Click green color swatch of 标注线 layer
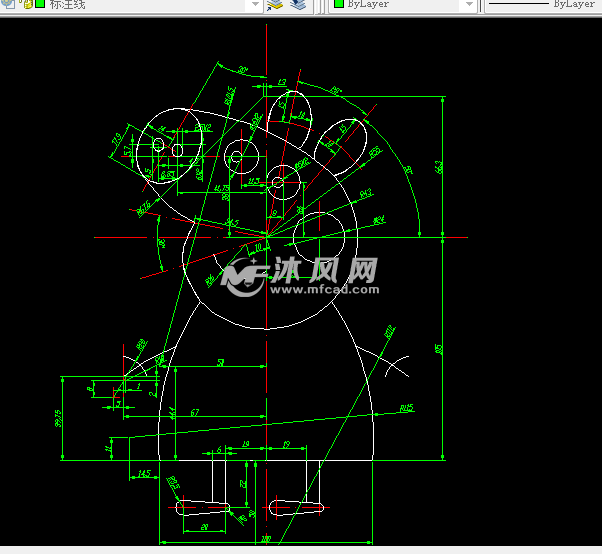This screenshot has height=554, width=602. (40, 4)
